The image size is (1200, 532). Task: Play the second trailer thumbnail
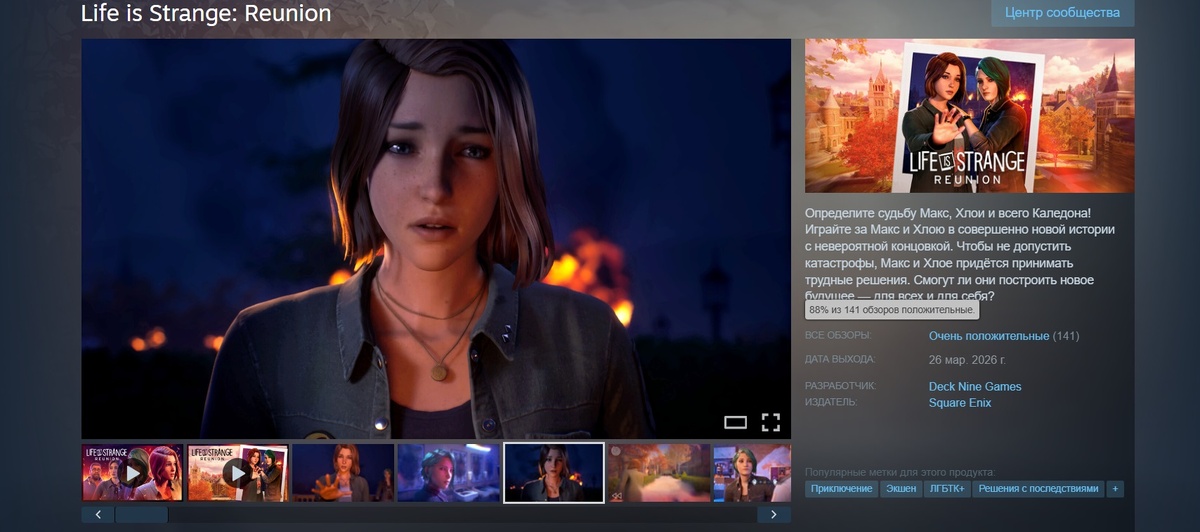tap(238, 472)
